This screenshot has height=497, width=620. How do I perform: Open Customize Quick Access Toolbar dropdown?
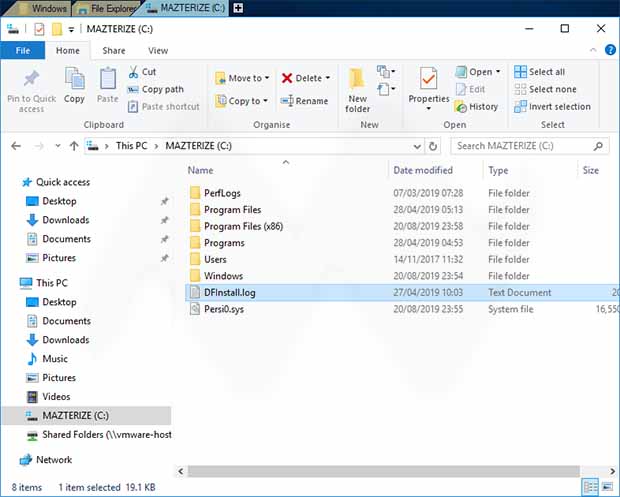coord(71,29)
